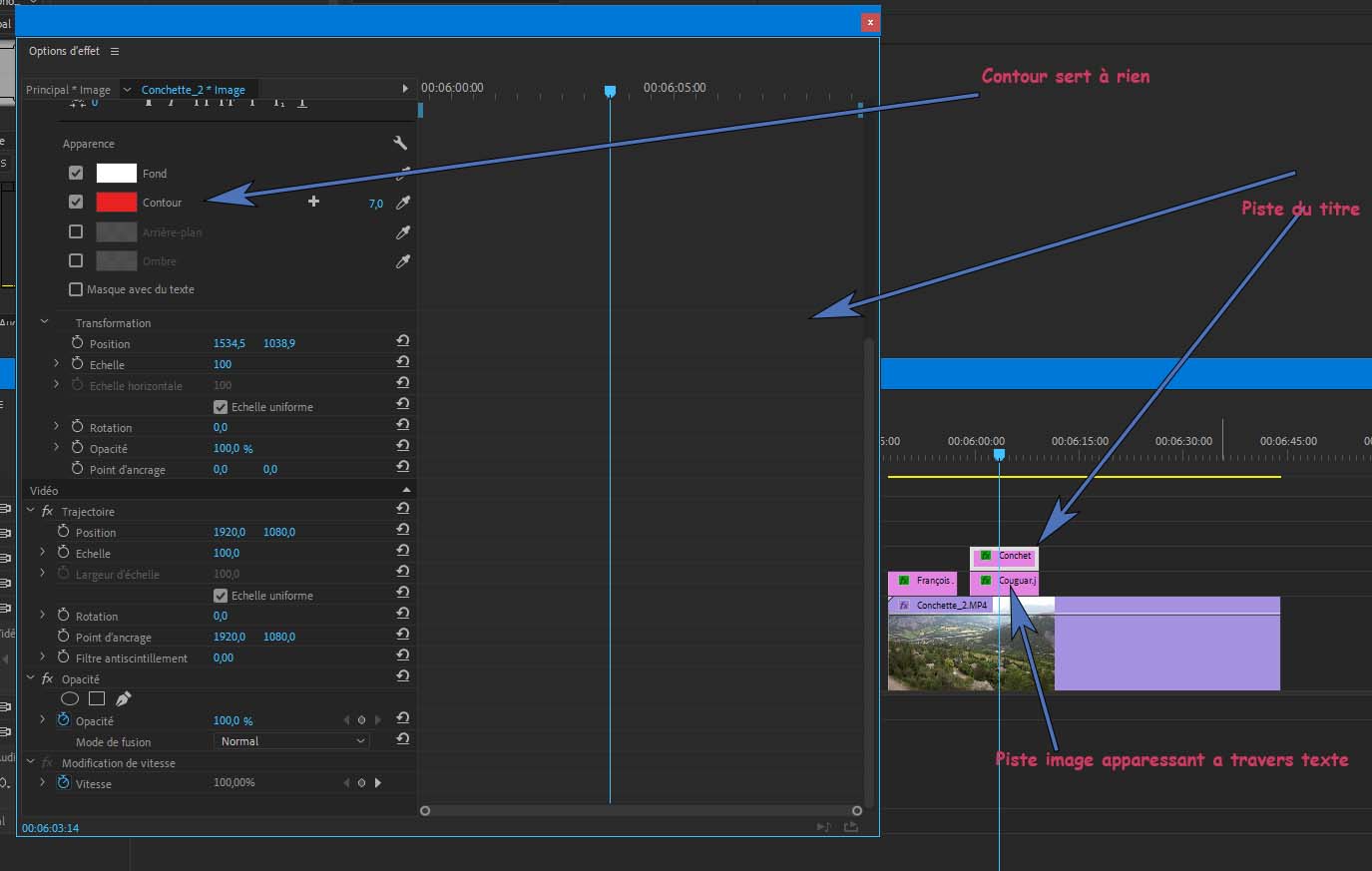Select the pen mask tool under Opacité
The height and width of the screenshot is (871, 1372).
(x=124, y=699)
